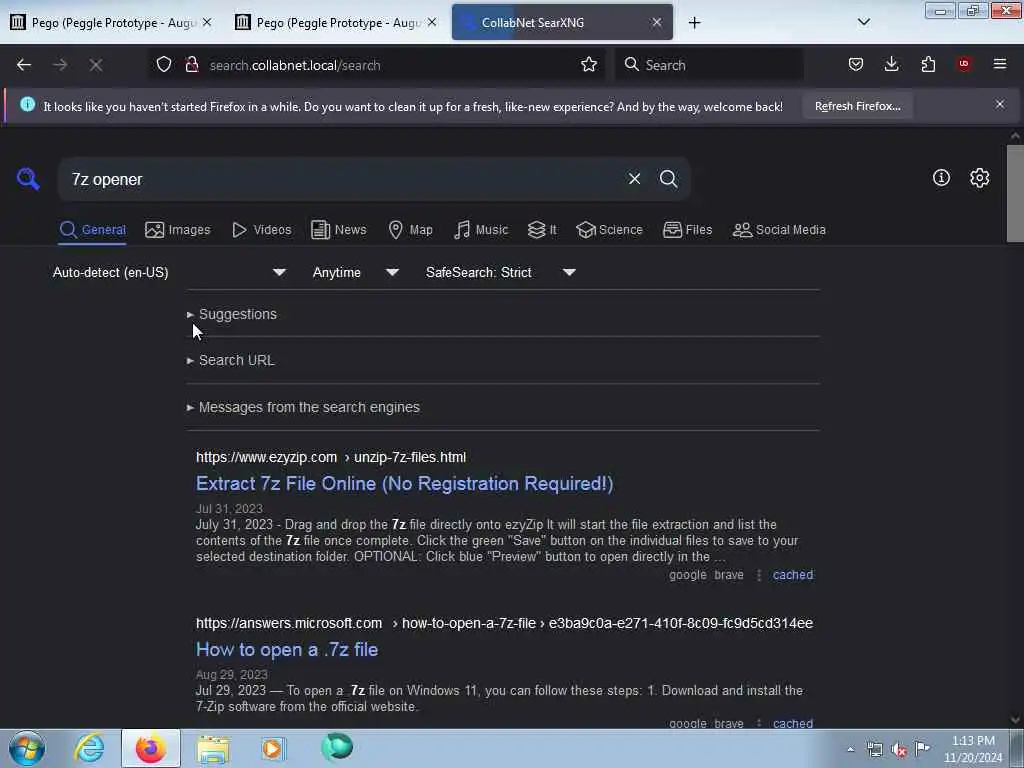
Task: Open cached link for ezyzip result
Action: pos(793,575)
